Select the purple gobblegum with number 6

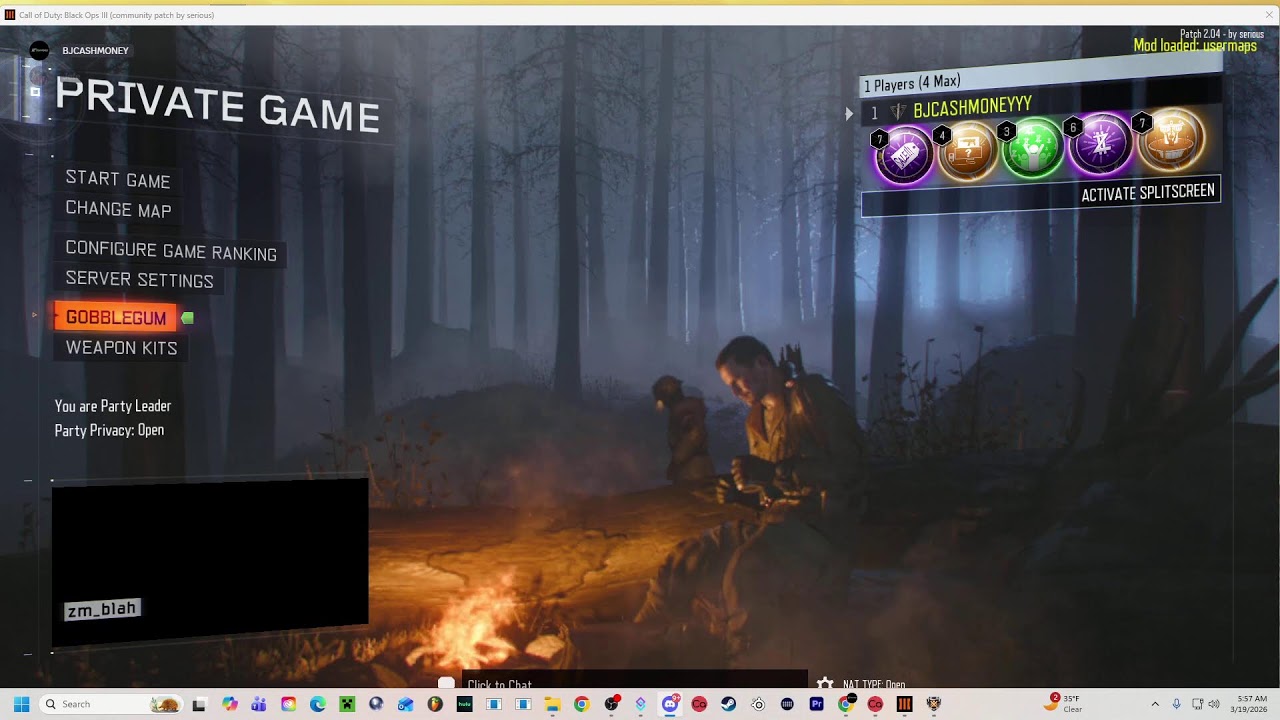click(1100, 143)
